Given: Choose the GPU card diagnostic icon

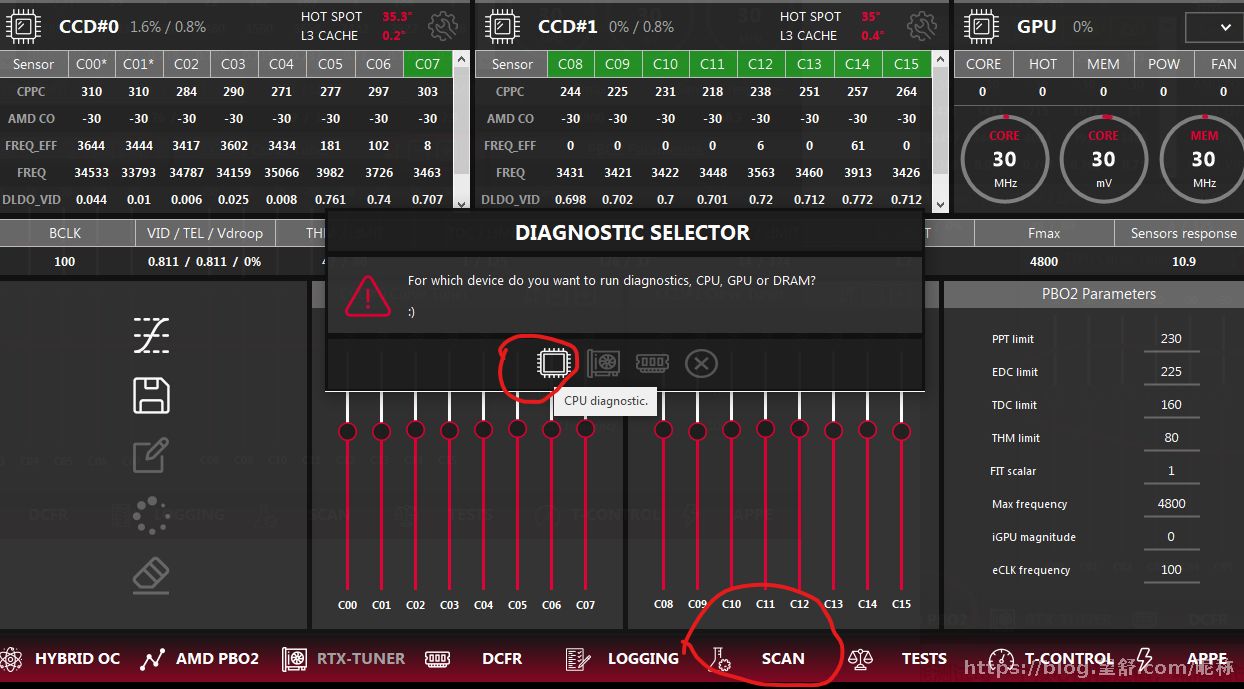Looking at the screenshot, I should click(603, 363).
